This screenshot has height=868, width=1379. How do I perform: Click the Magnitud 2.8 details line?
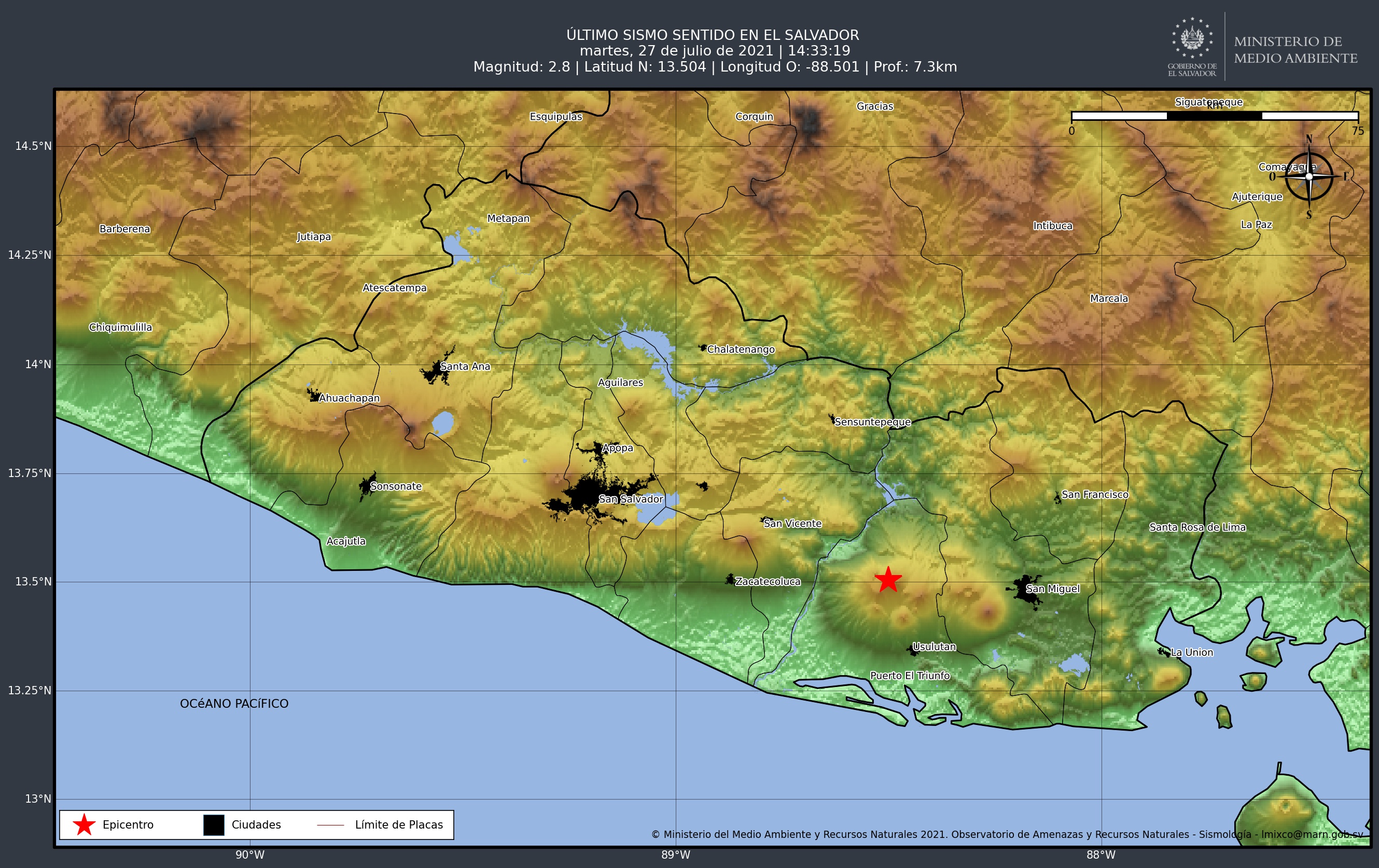coord(715,67)
